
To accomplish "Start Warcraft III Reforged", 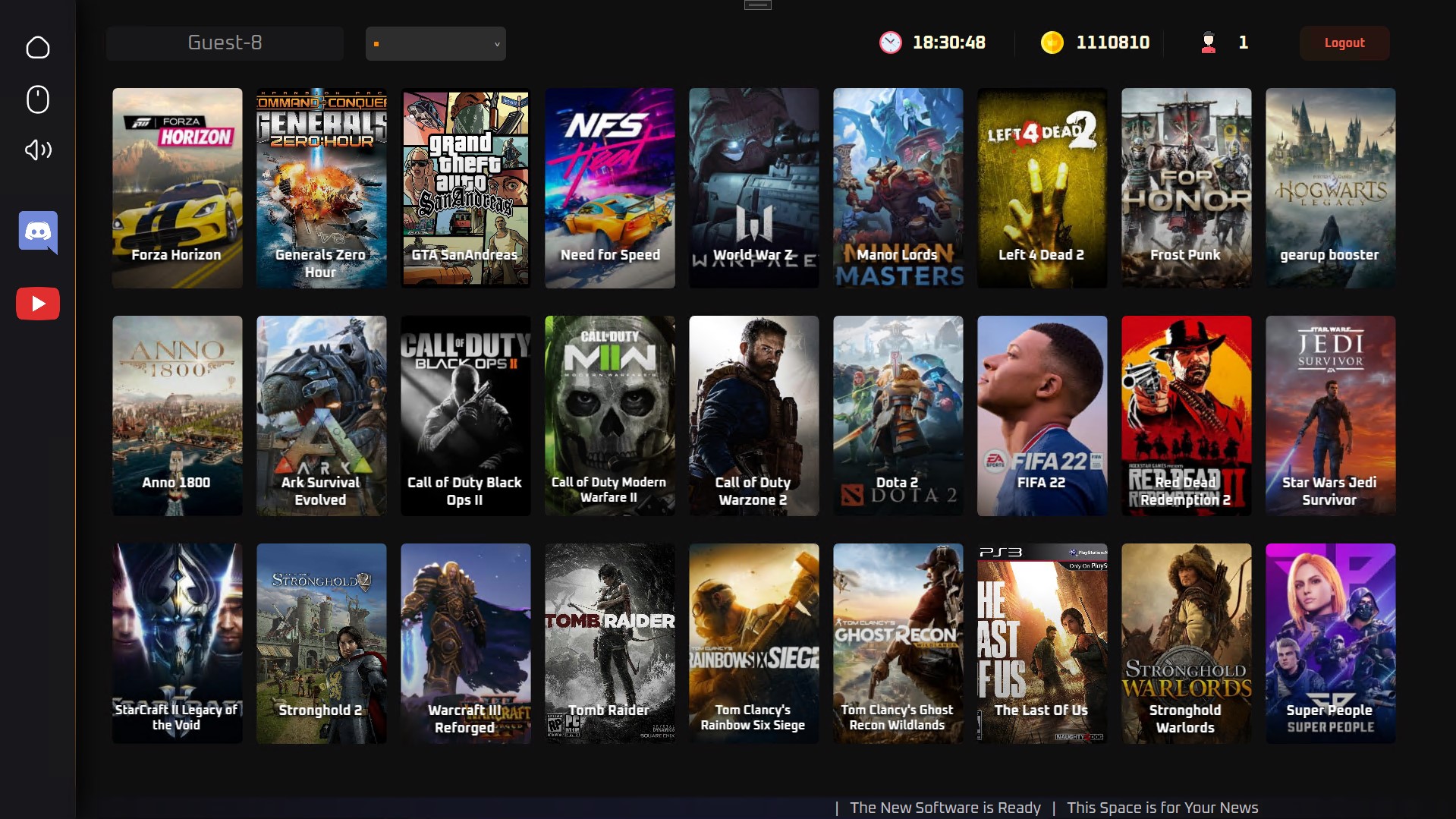I will pos(466,644).
